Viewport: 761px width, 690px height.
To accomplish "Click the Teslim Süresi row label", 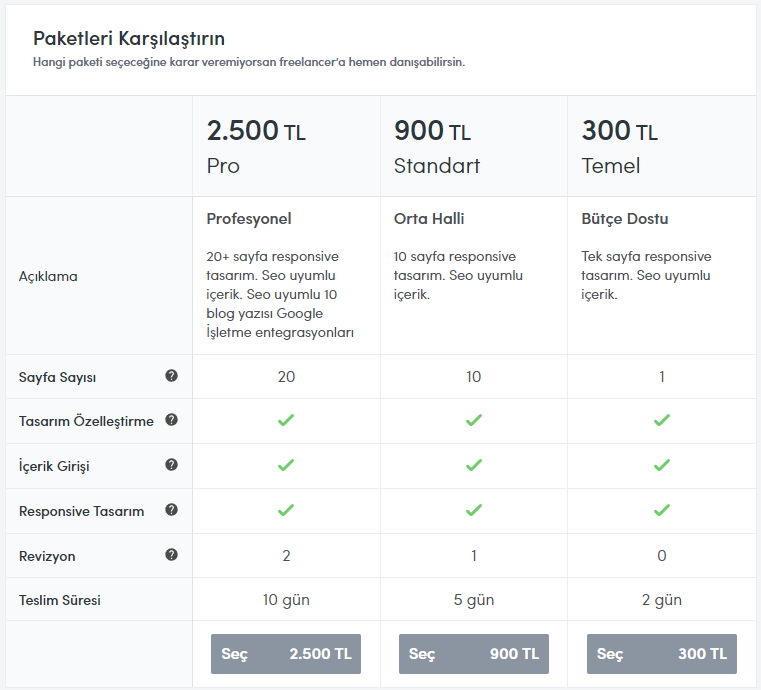I will (x=60, y=600).
